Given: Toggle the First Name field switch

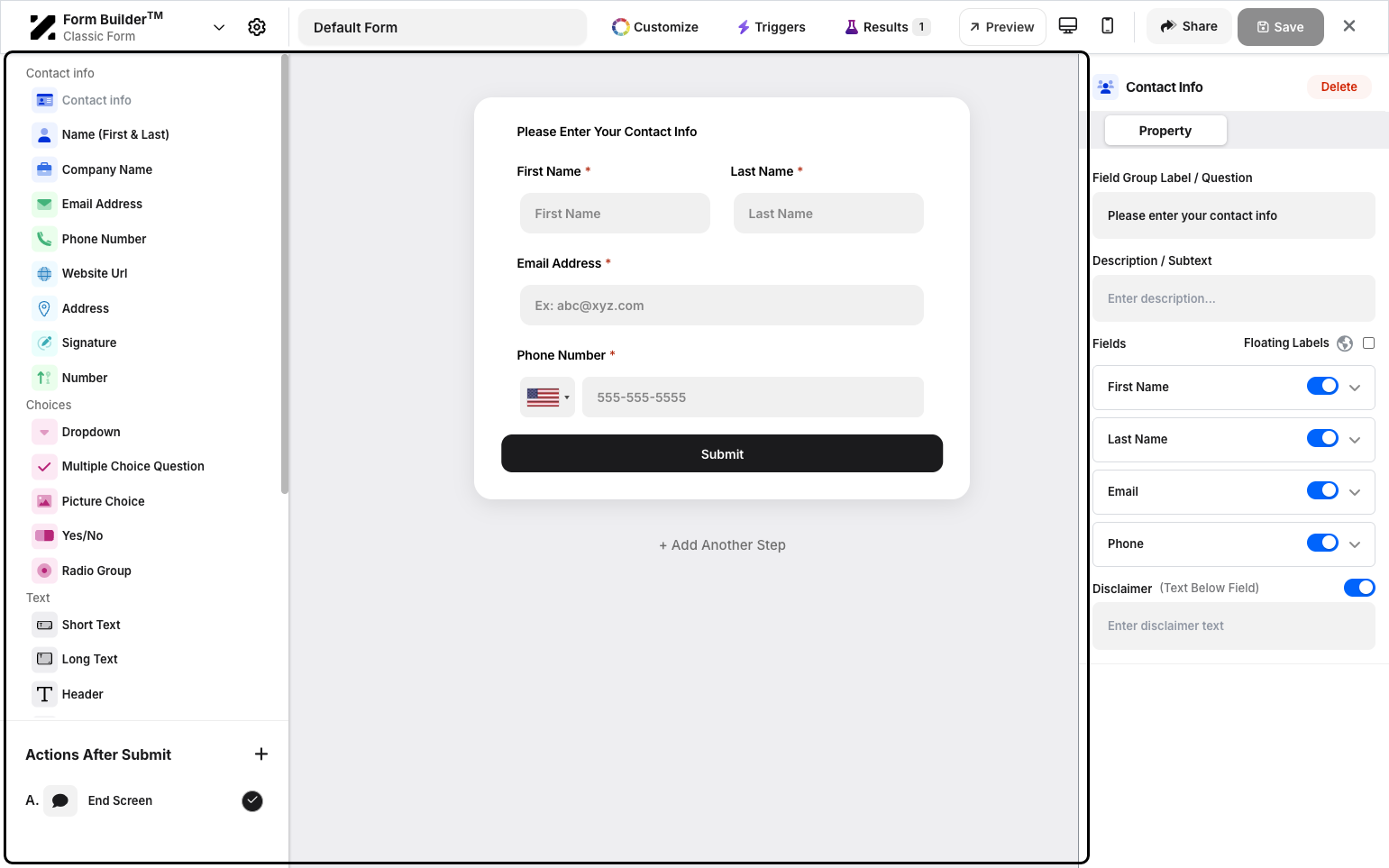Looking at the screenshot, I should [1322, 386].
